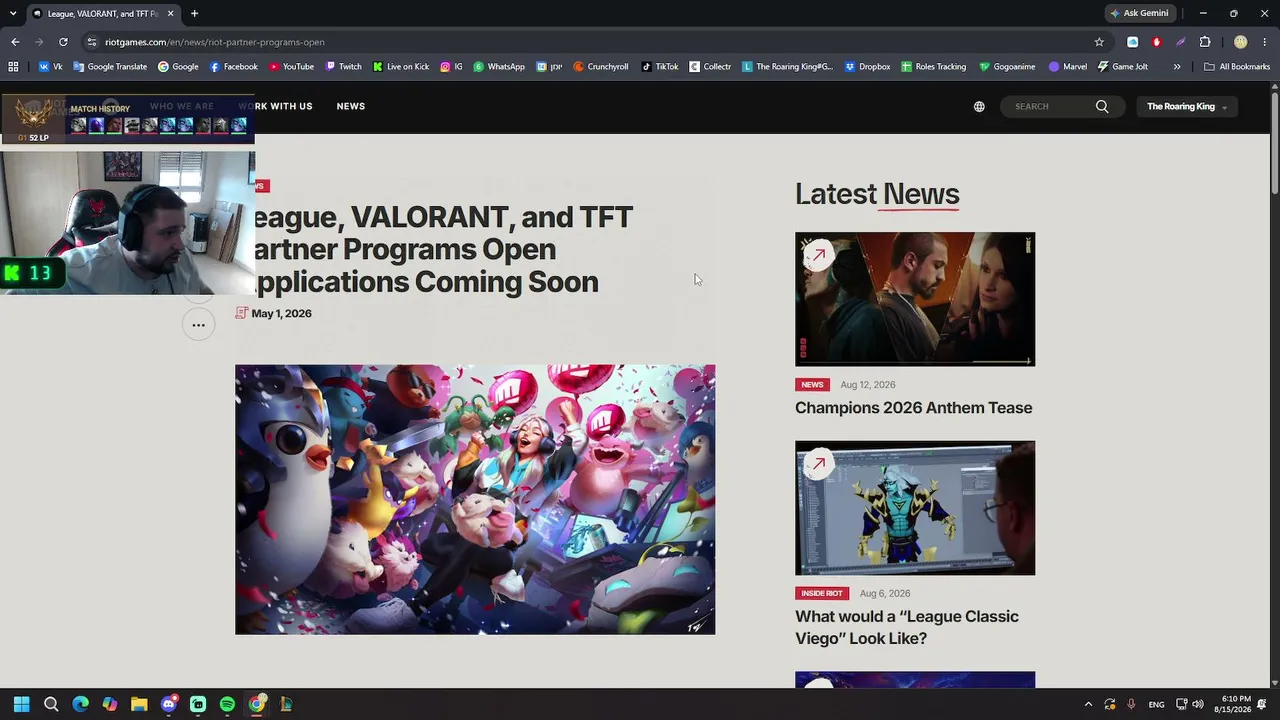
Task: Open the Dropbox bookmark
Action: click(x=867, y=67)
